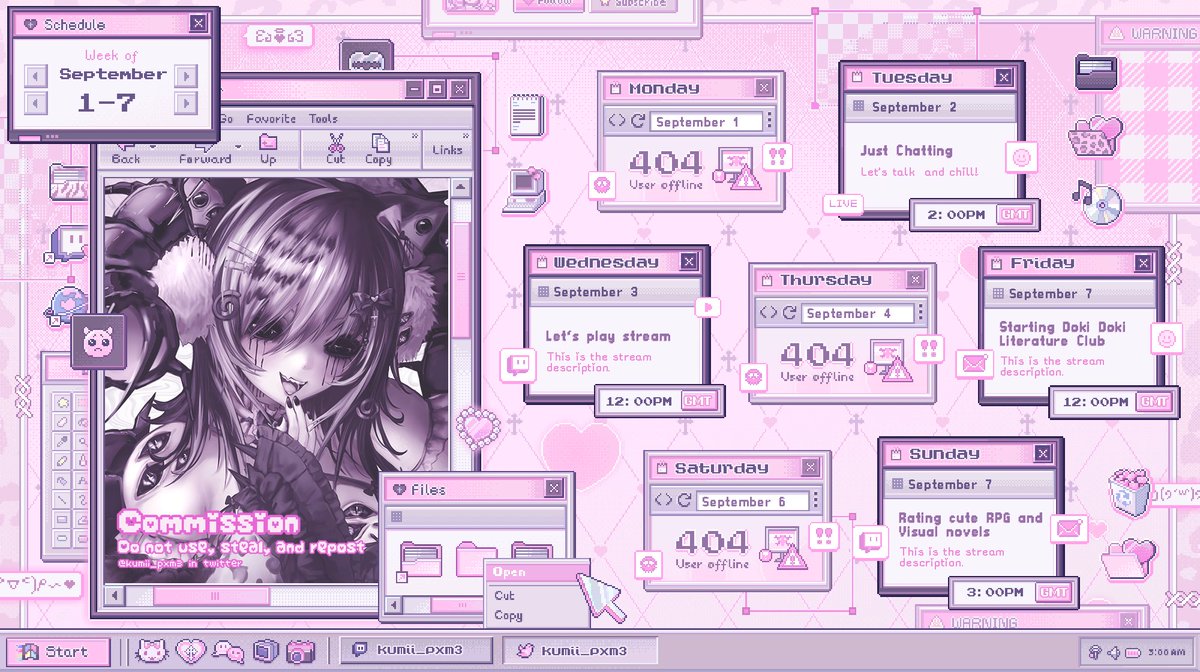Open the Saturday window kebab menu

[816, 501]
